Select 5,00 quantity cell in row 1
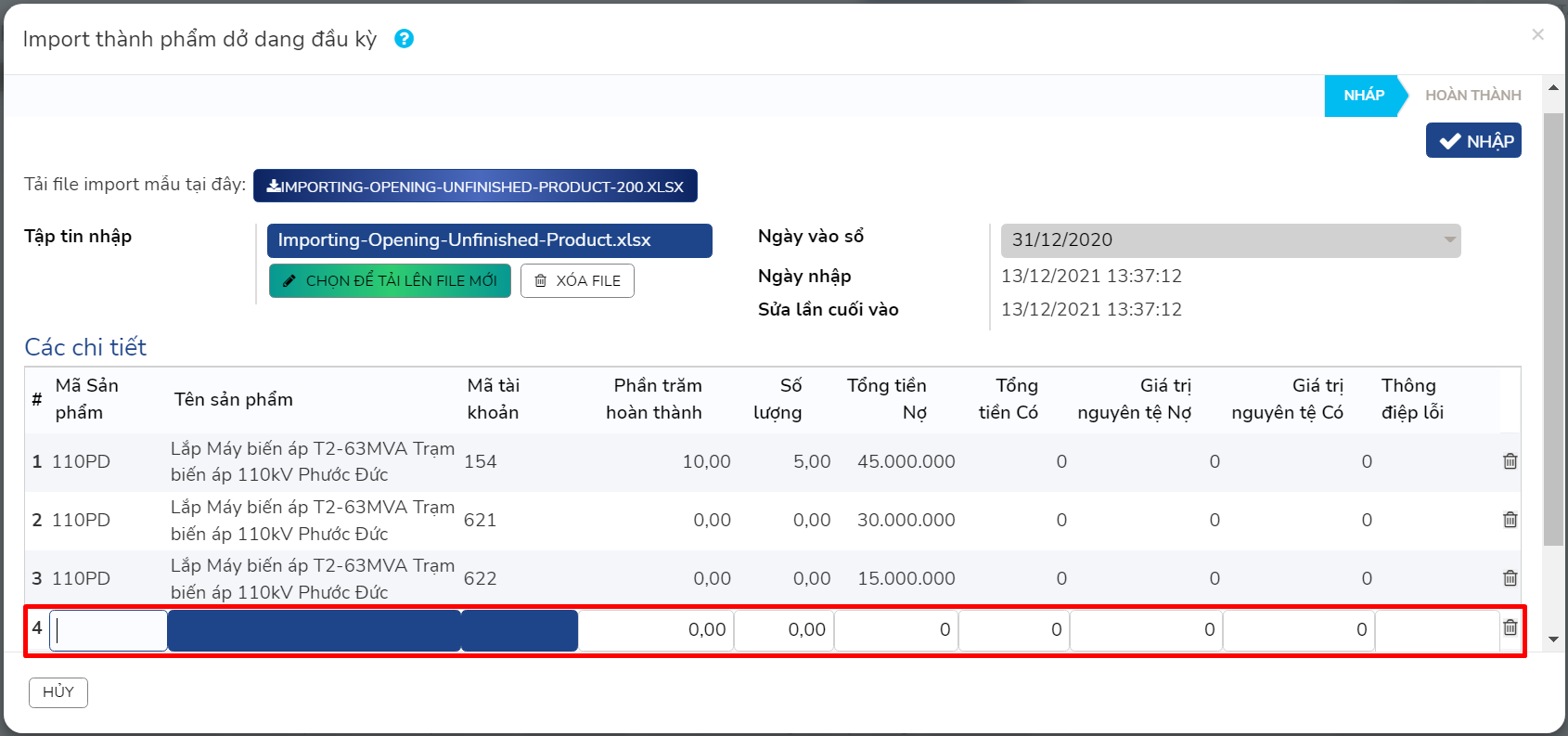 point(812,461)
